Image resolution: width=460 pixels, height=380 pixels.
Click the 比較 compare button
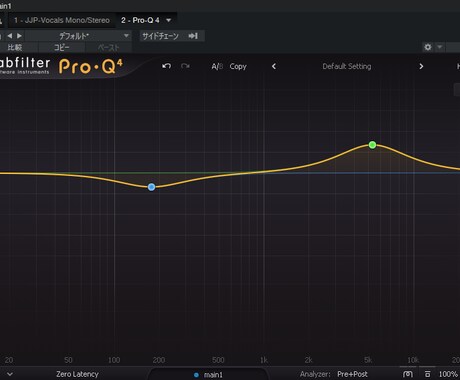pyautogui.click(x=15, y=47)
